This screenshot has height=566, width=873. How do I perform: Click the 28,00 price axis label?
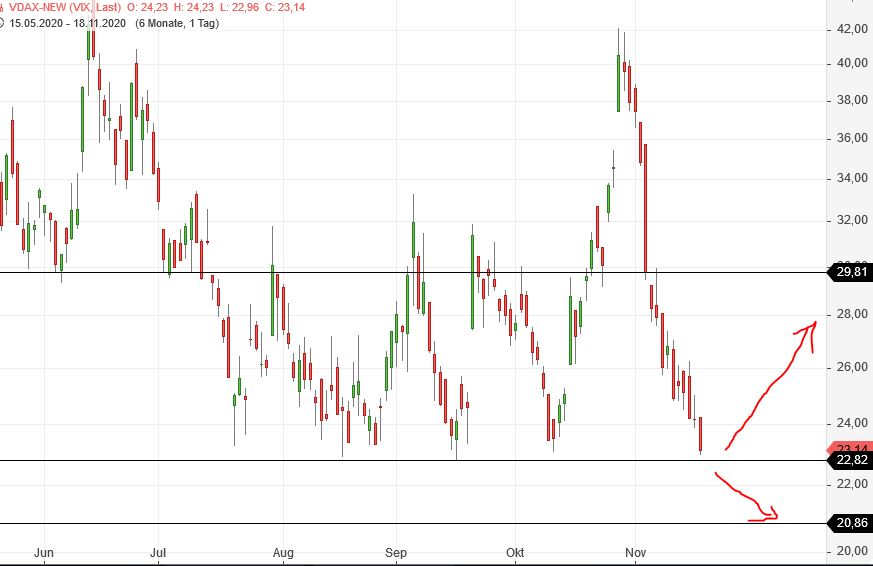(x=852, y=315)
